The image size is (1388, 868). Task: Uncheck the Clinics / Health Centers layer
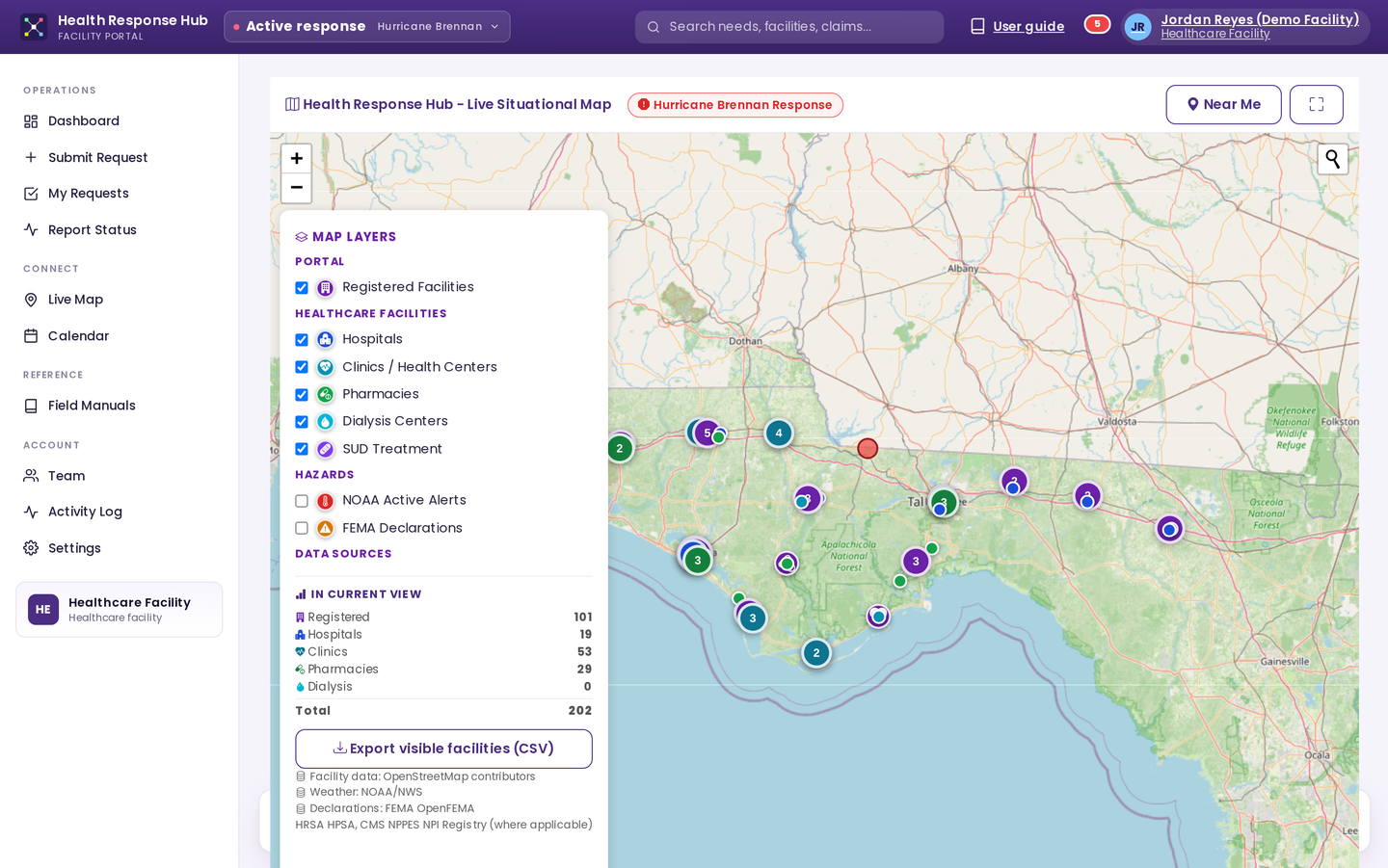coord(302,367)
